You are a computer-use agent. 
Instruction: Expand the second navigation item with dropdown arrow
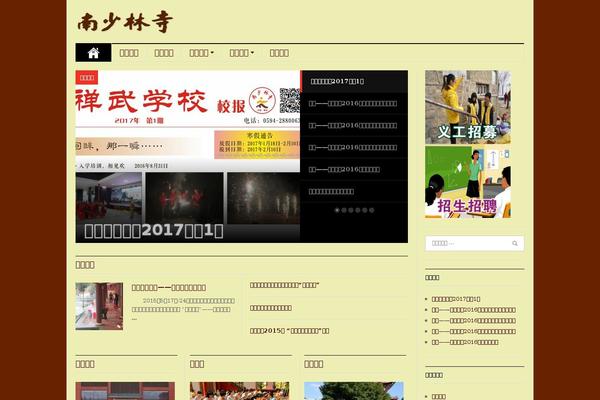pos(241,53)
